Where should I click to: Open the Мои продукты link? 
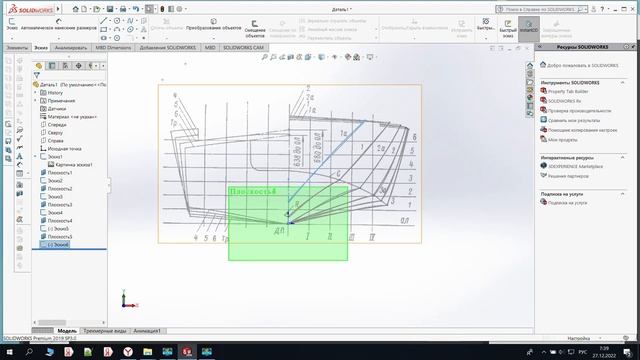pos(562,140)
